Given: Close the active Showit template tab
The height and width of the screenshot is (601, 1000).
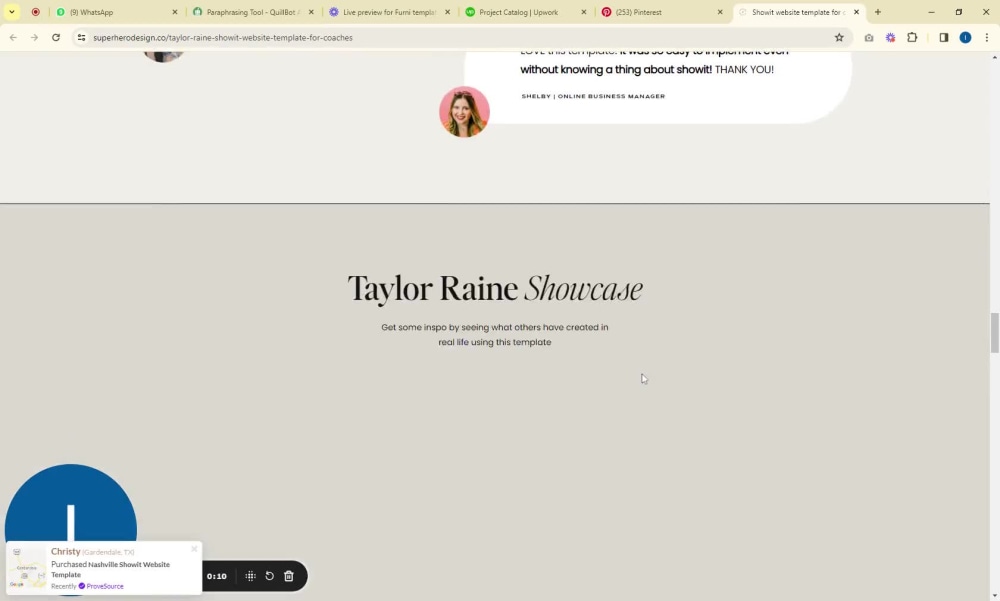Looking at the screenshot, I should point(857,12).
